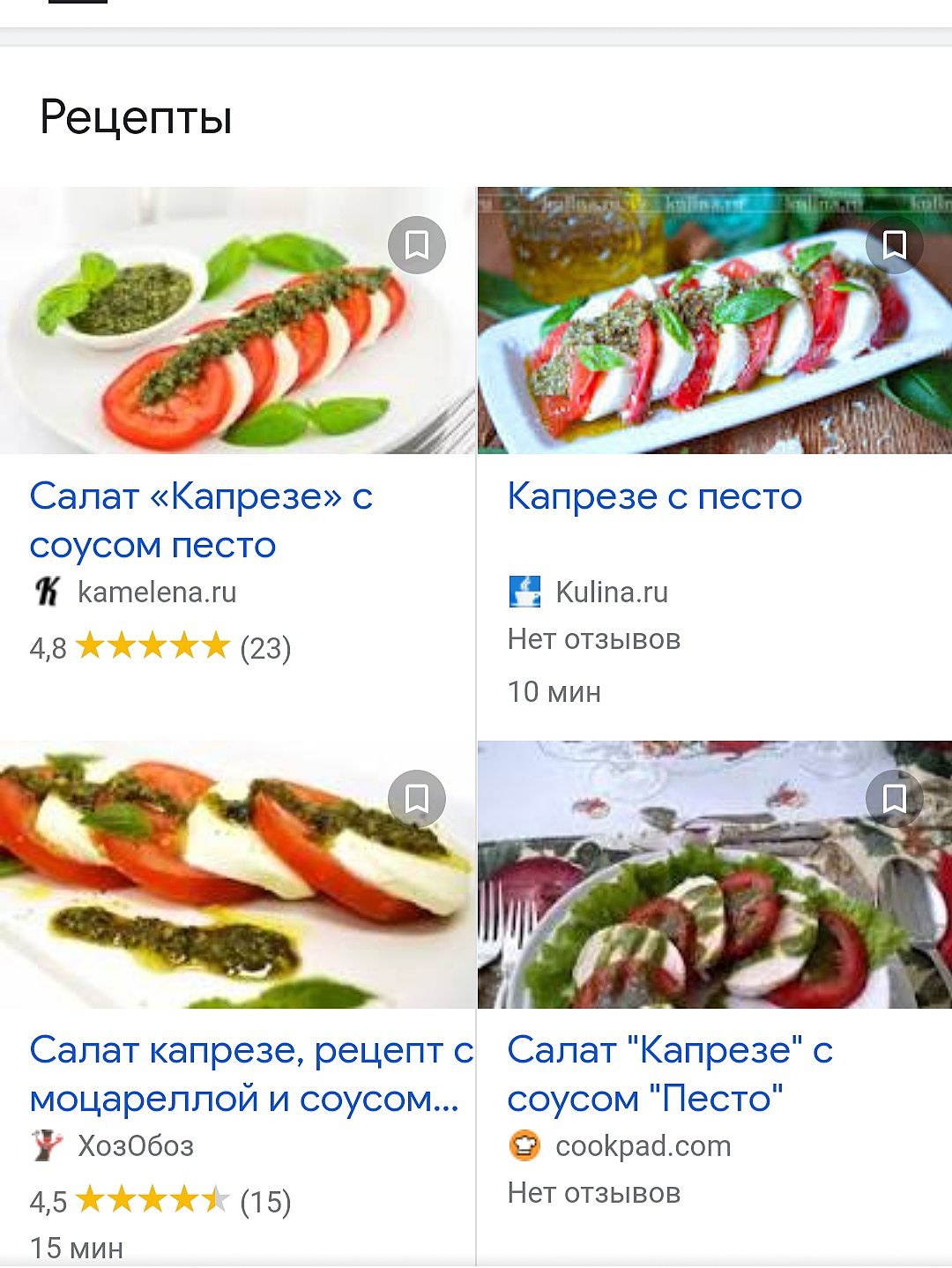Save the Kulina.ru recipe with the bookmark icon

click(x=895, y=244)
